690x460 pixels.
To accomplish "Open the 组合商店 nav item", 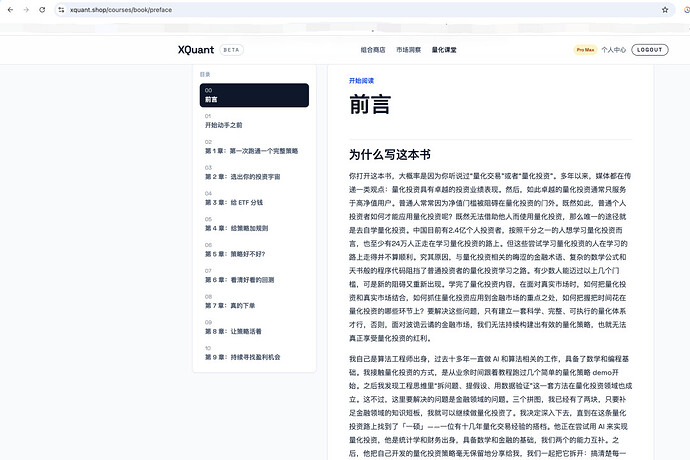I will [x=373, y=50].
